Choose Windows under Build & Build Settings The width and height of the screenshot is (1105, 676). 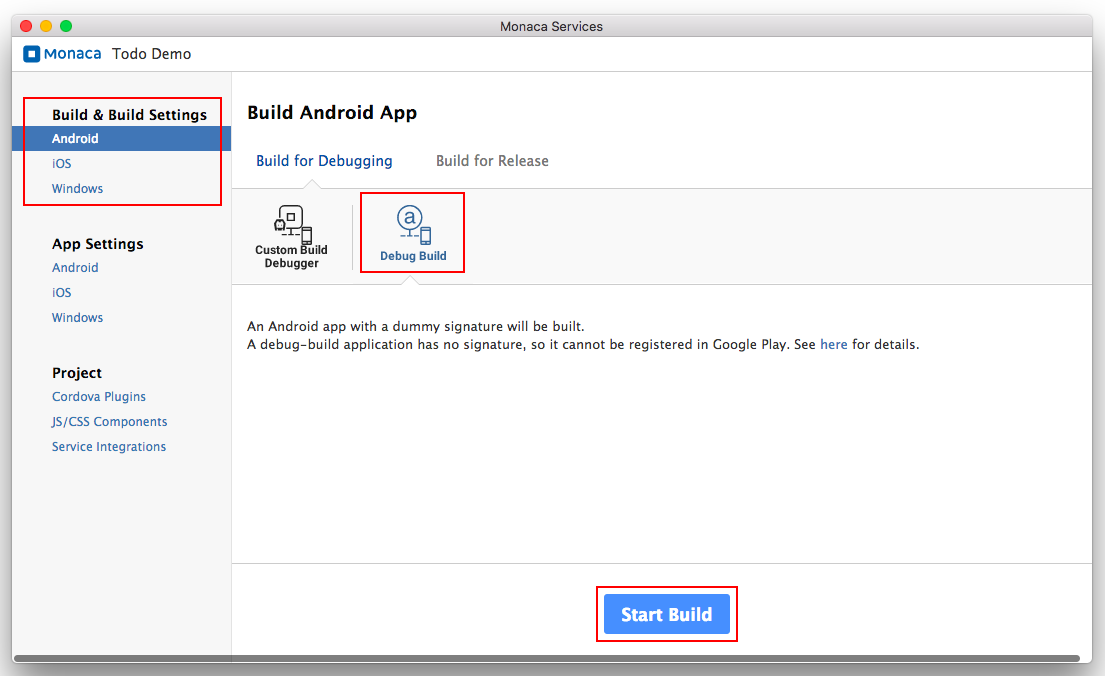(77, 189)
